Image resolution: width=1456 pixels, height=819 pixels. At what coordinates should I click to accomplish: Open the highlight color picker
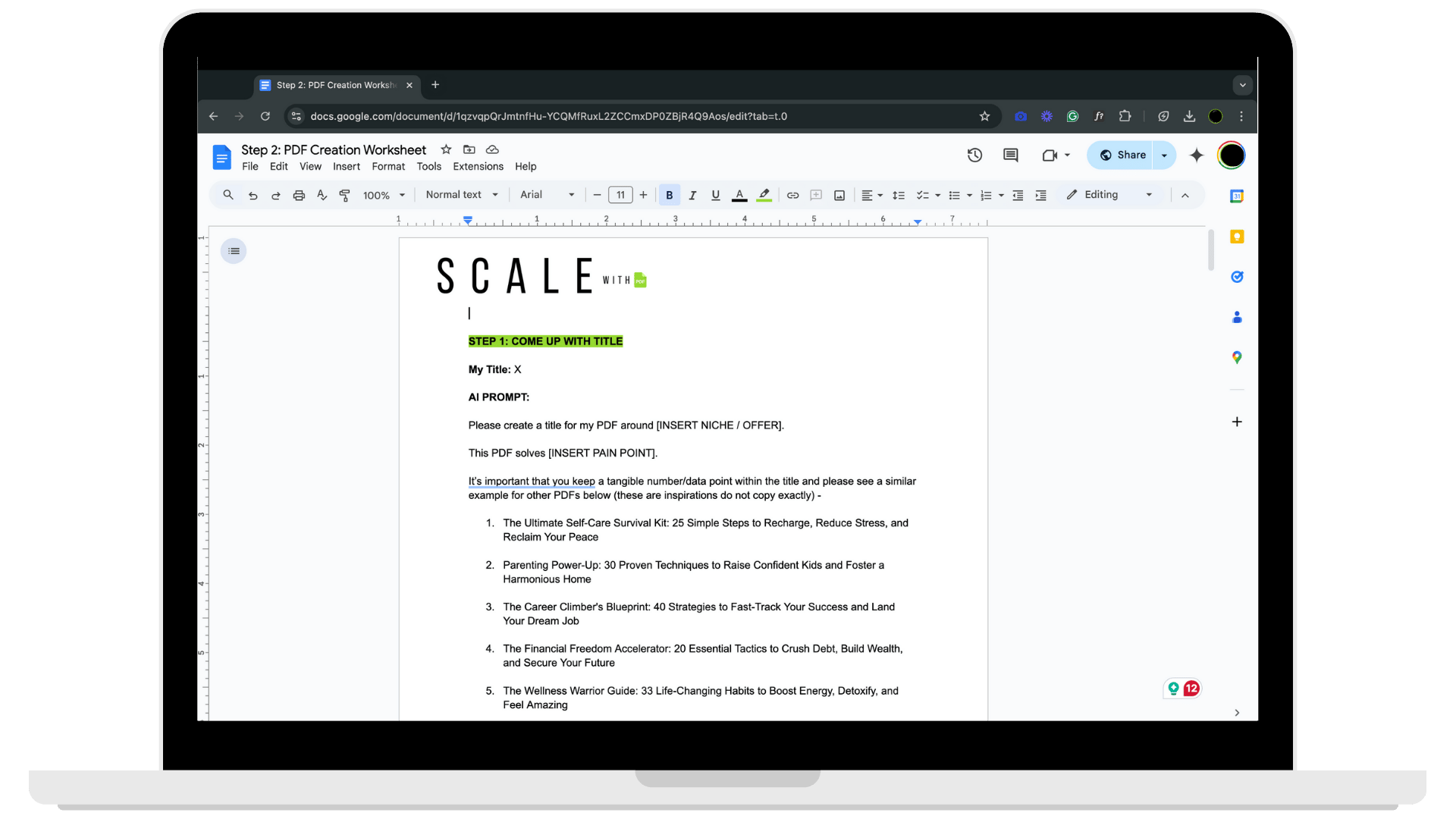tap(764, 196)
